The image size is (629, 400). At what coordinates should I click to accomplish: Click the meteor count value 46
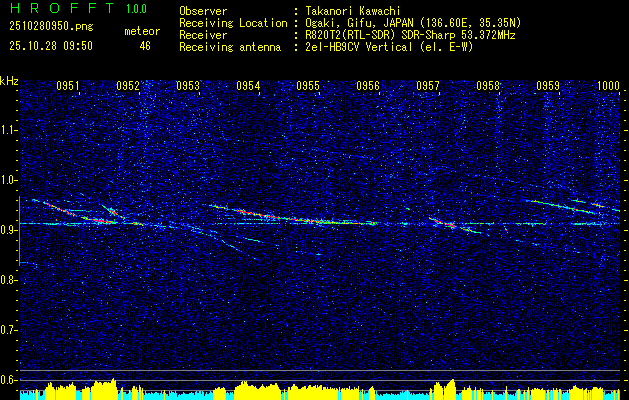coord(145,46)
